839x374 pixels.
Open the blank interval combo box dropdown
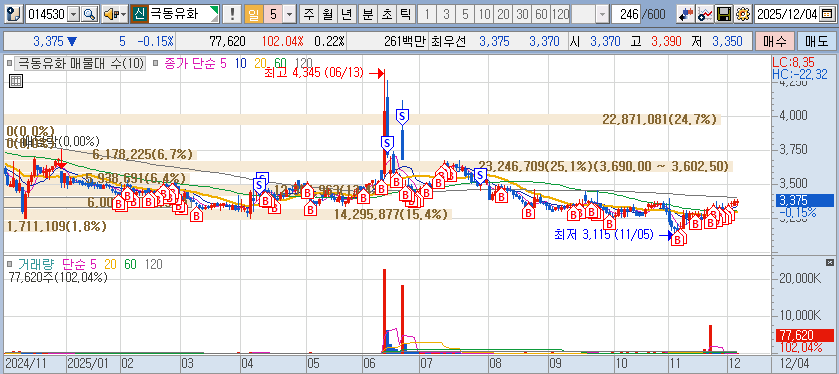tap(602, 14)
